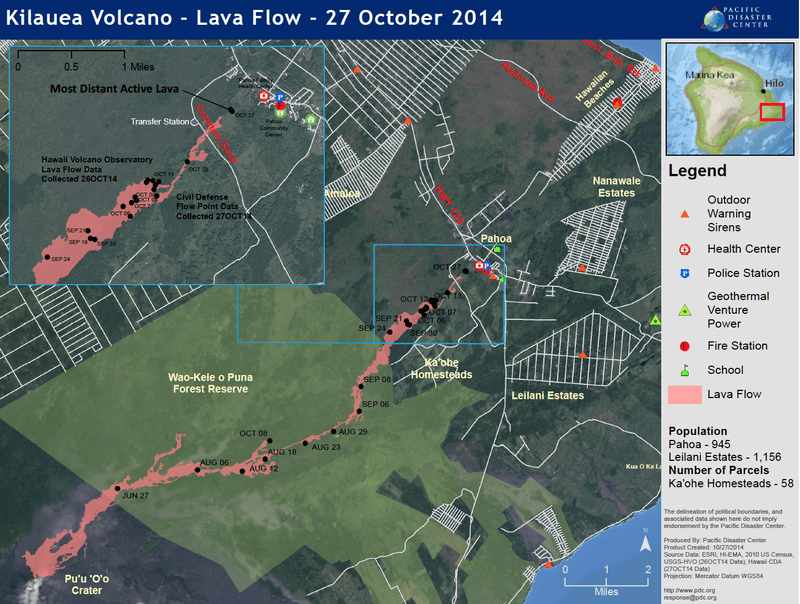Select the JUN 27 lava flow point

pos(117,486)
